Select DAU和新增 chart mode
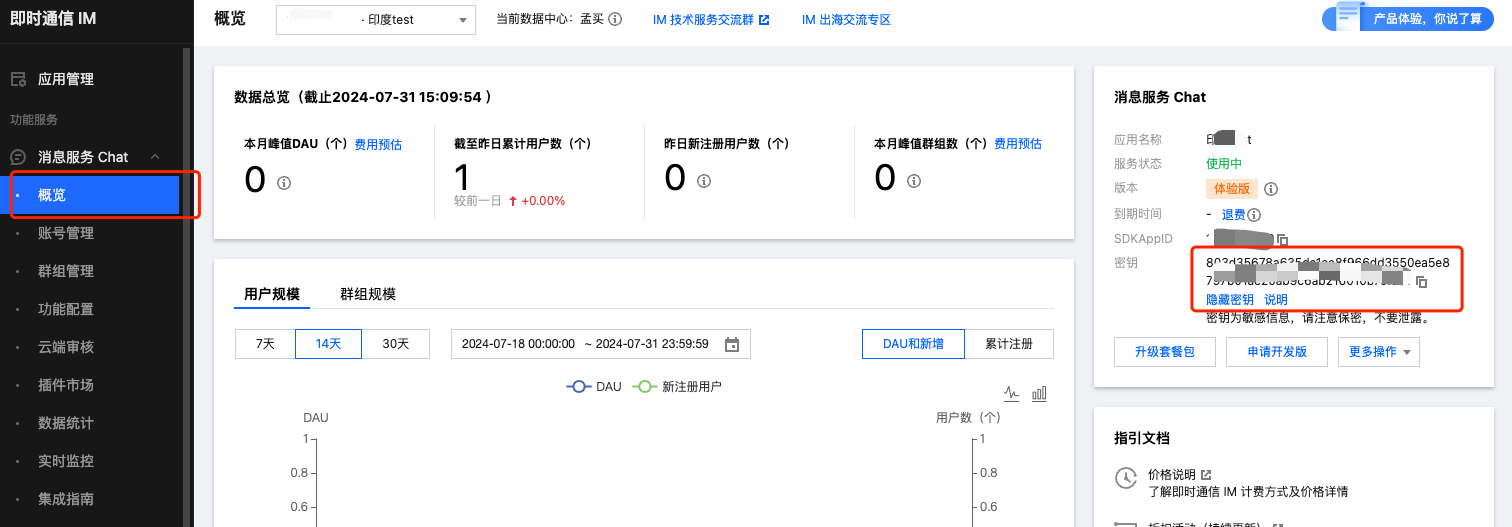Image resolution: width=1512 pixels, height=527 pixels. click(913, 343)
